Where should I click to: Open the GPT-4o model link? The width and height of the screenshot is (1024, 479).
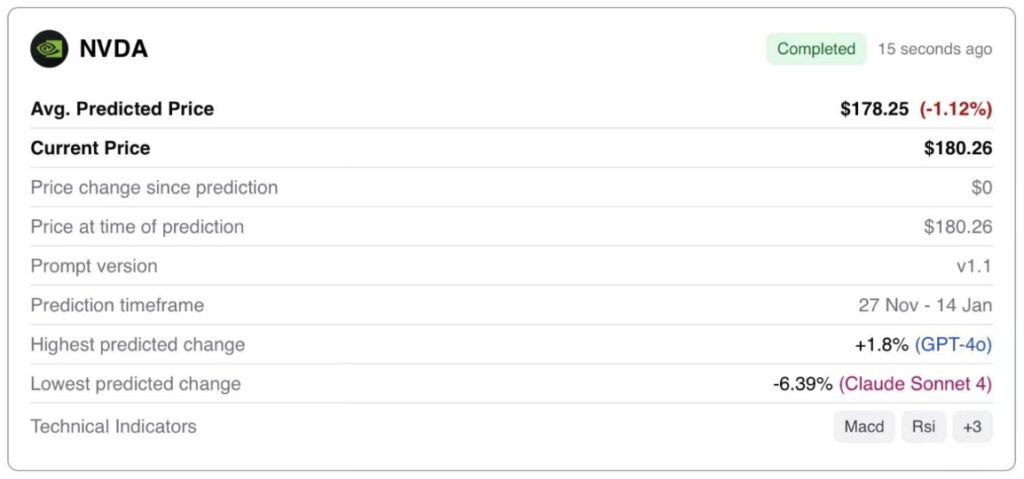click(954, 345)
